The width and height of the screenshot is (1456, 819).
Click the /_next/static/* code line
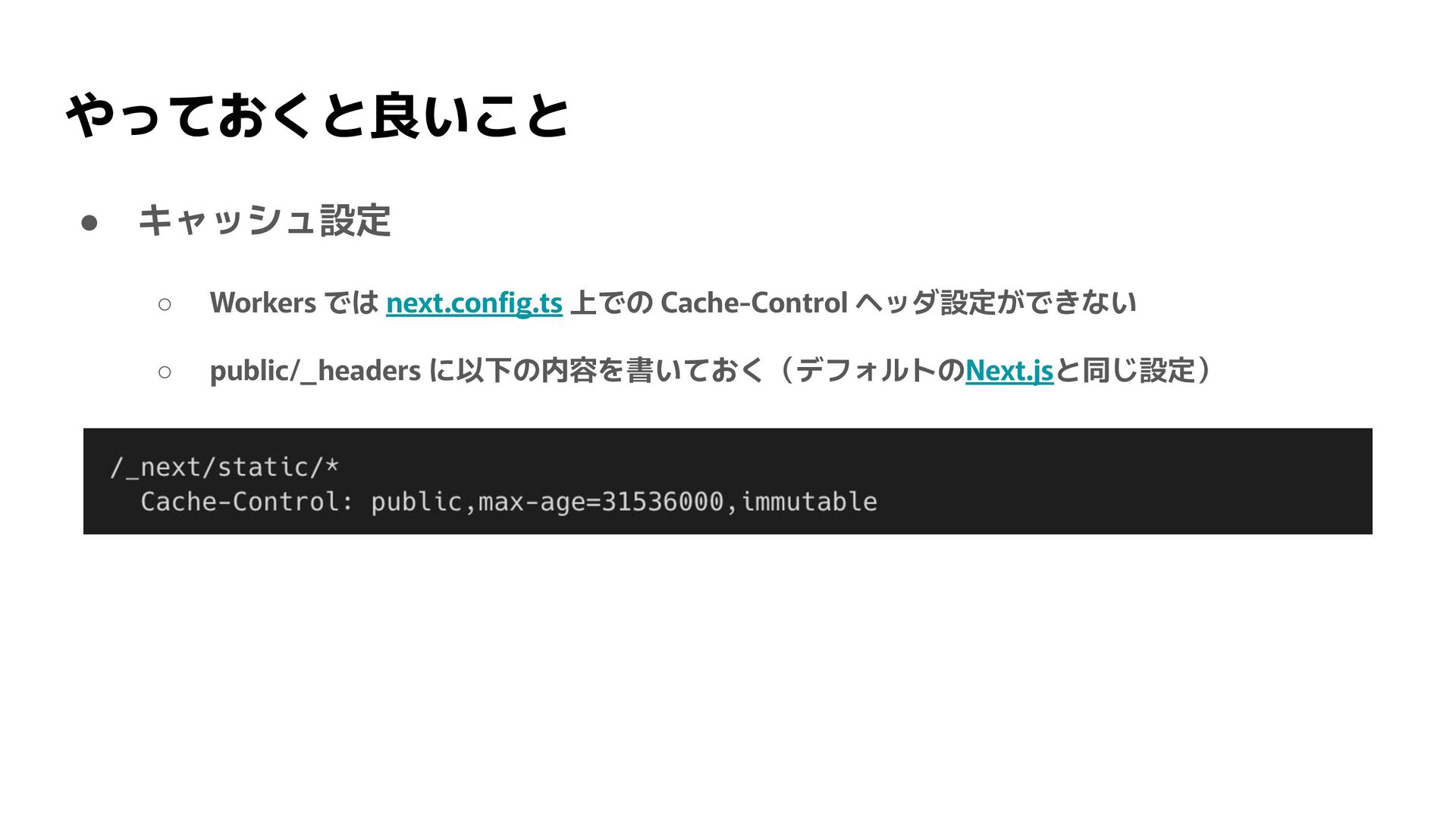[224, 466]
